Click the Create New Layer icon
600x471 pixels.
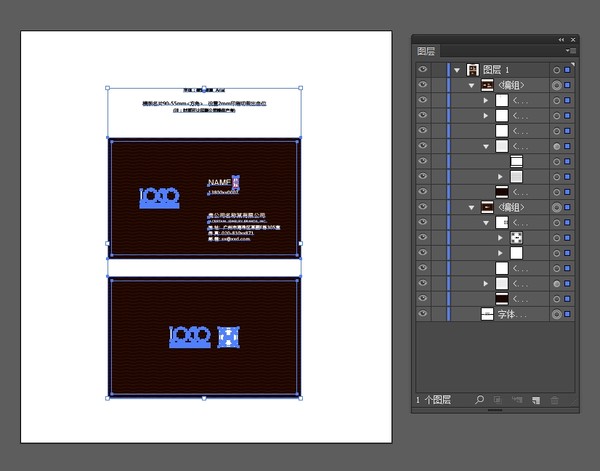[x=536, y=400]
